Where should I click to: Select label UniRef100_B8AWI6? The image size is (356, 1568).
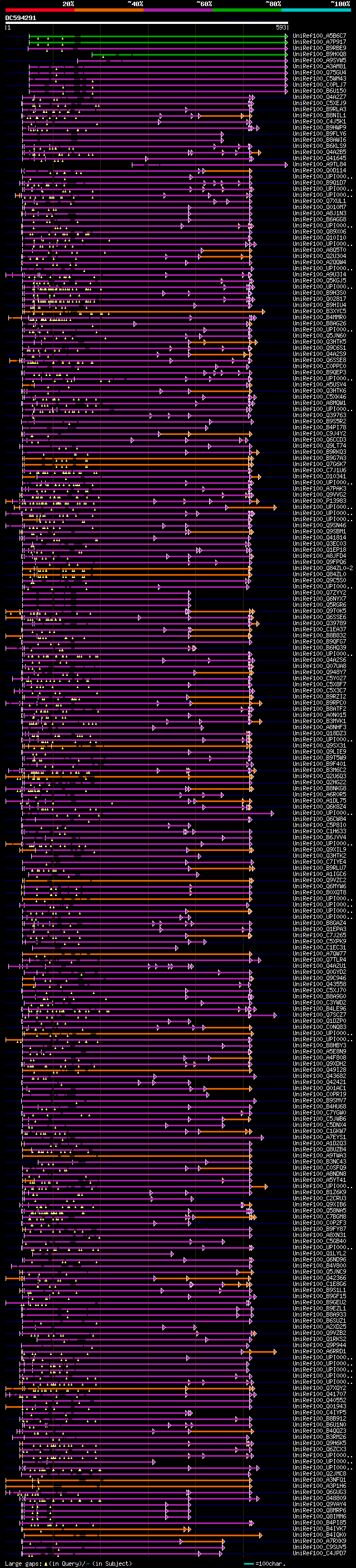point(319,140)
